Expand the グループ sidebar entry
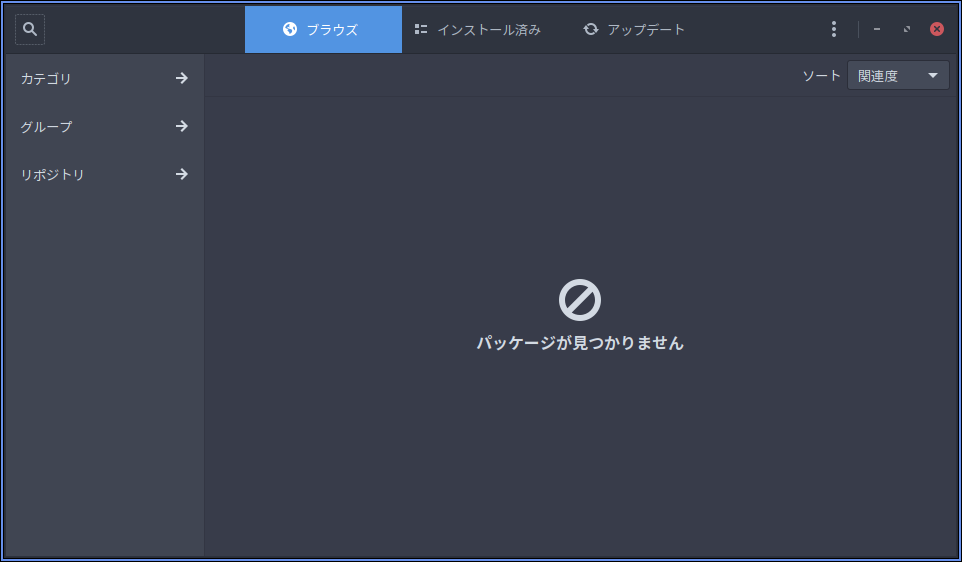This screenshot has width=962, height=562. coord(104,126)
